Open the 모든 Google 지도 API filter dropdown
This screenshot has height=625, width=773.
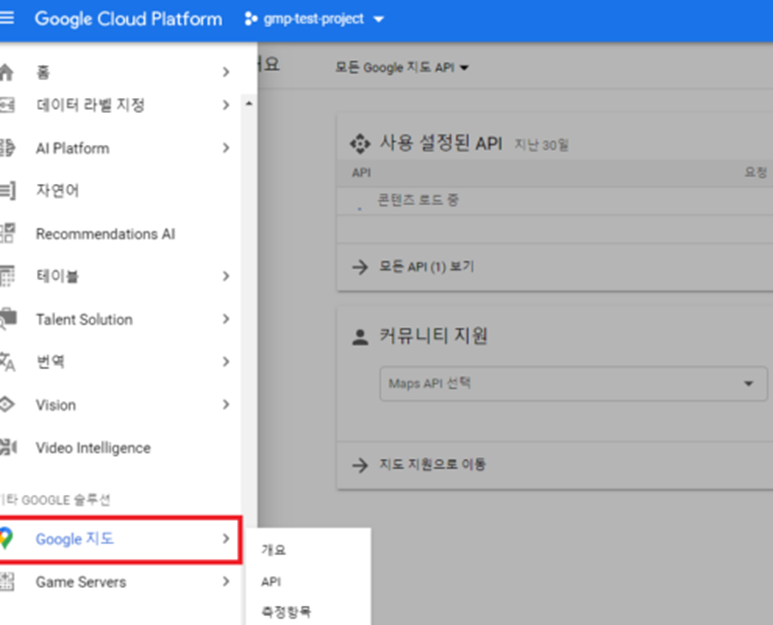[402, 67]
